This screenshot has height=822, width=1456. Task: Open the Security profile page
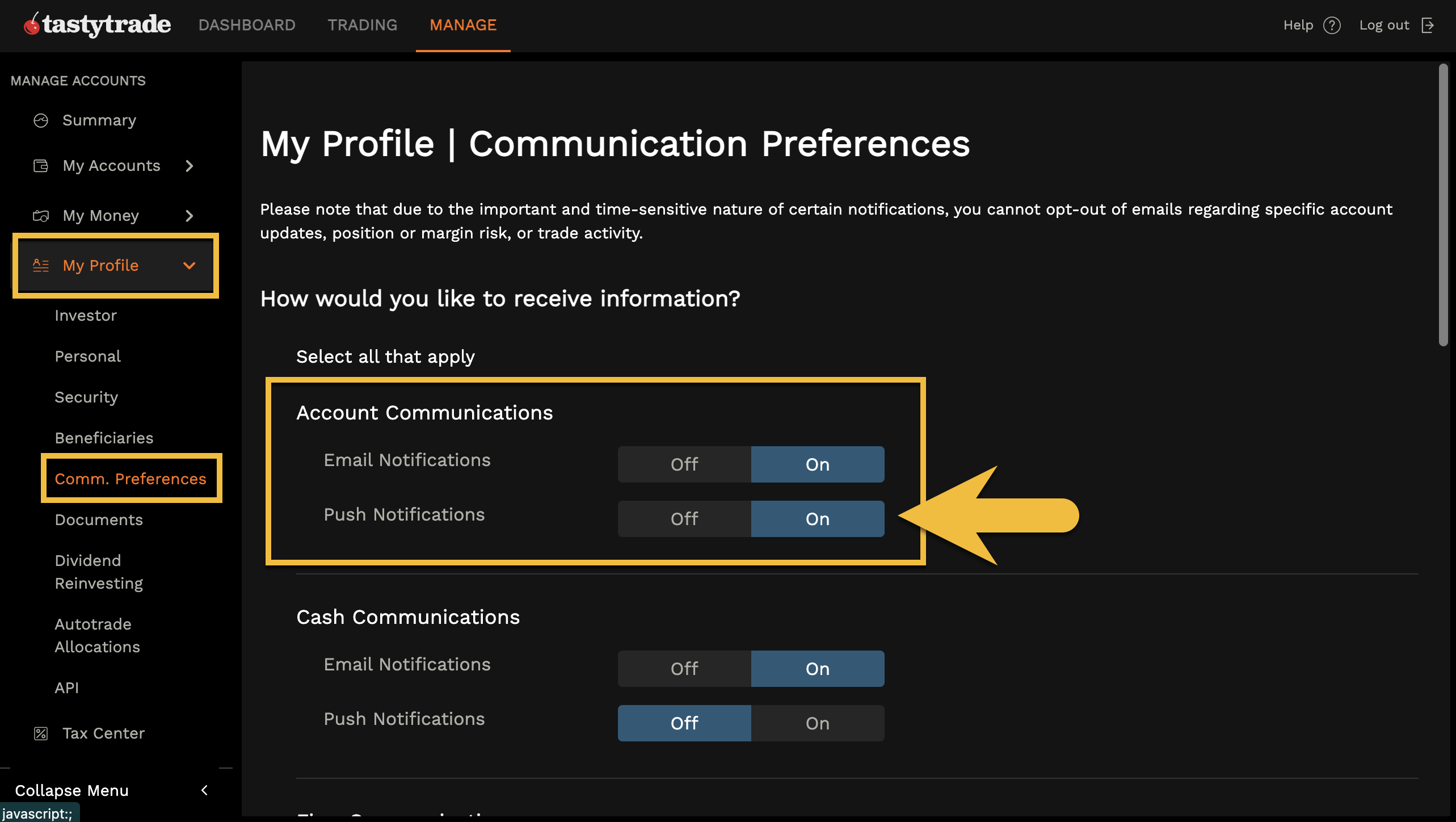pos(86,397)
